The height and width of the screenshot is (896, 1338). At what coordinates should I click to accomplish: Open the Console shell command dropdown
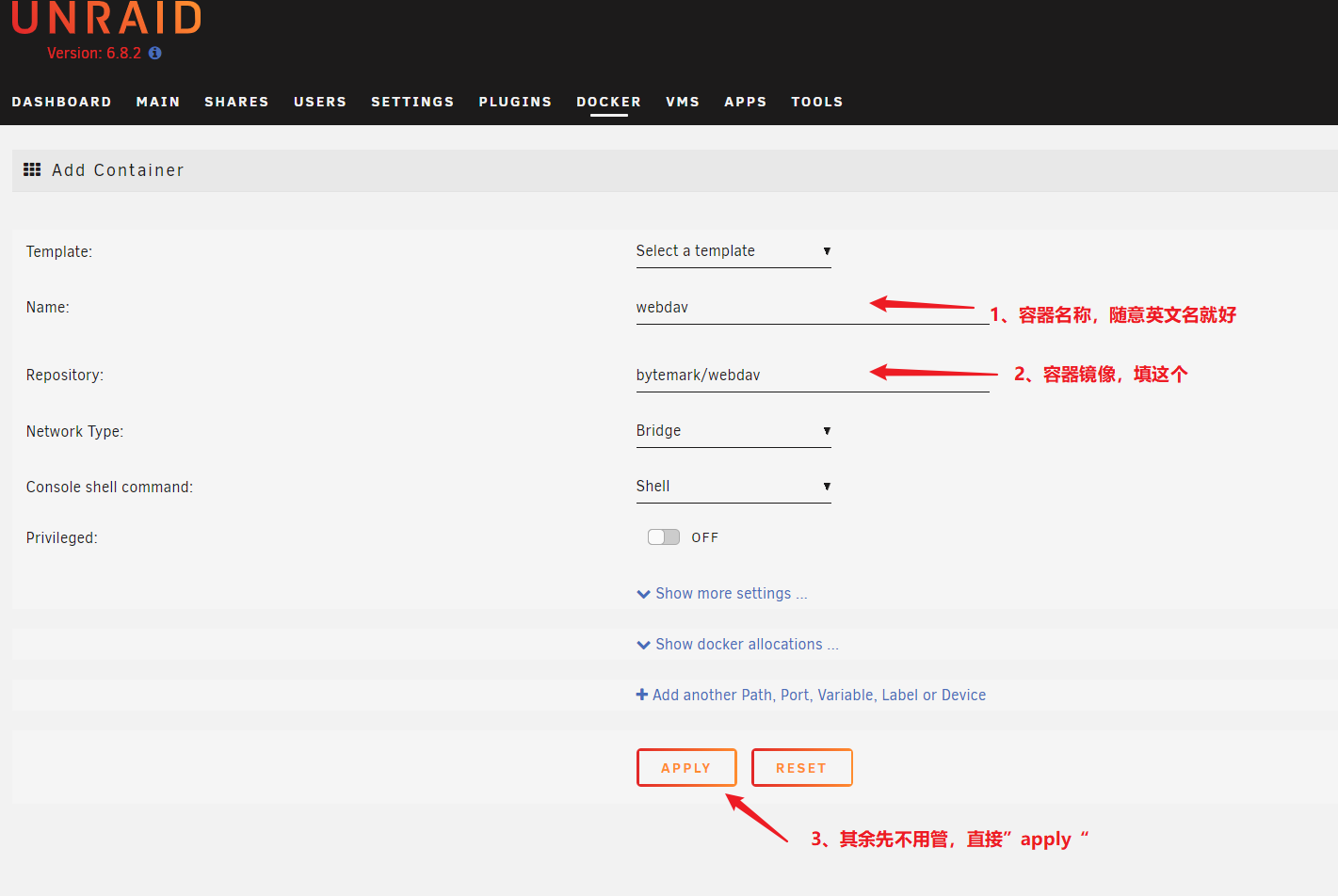[733, 487]
